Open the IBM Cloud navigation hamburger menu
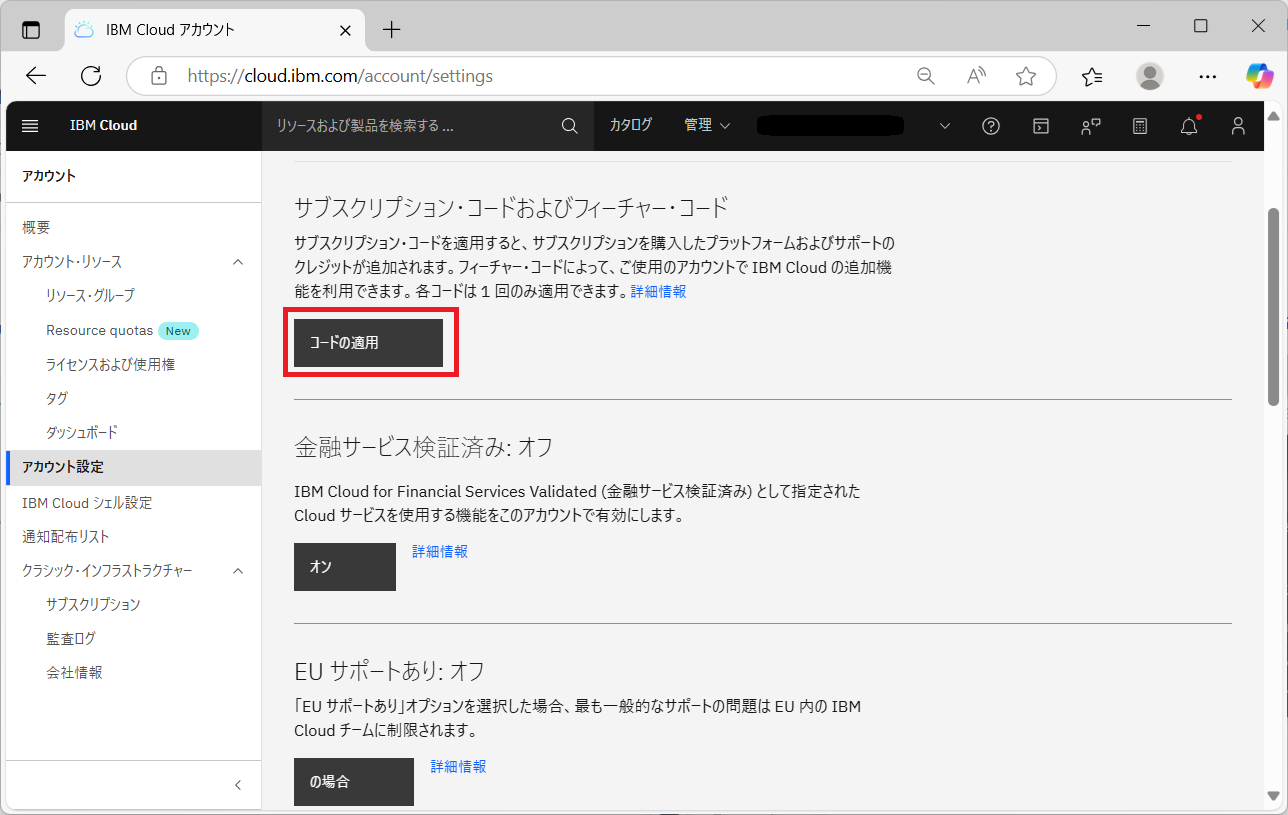The image size is (1288, 815). pos(29,125)
